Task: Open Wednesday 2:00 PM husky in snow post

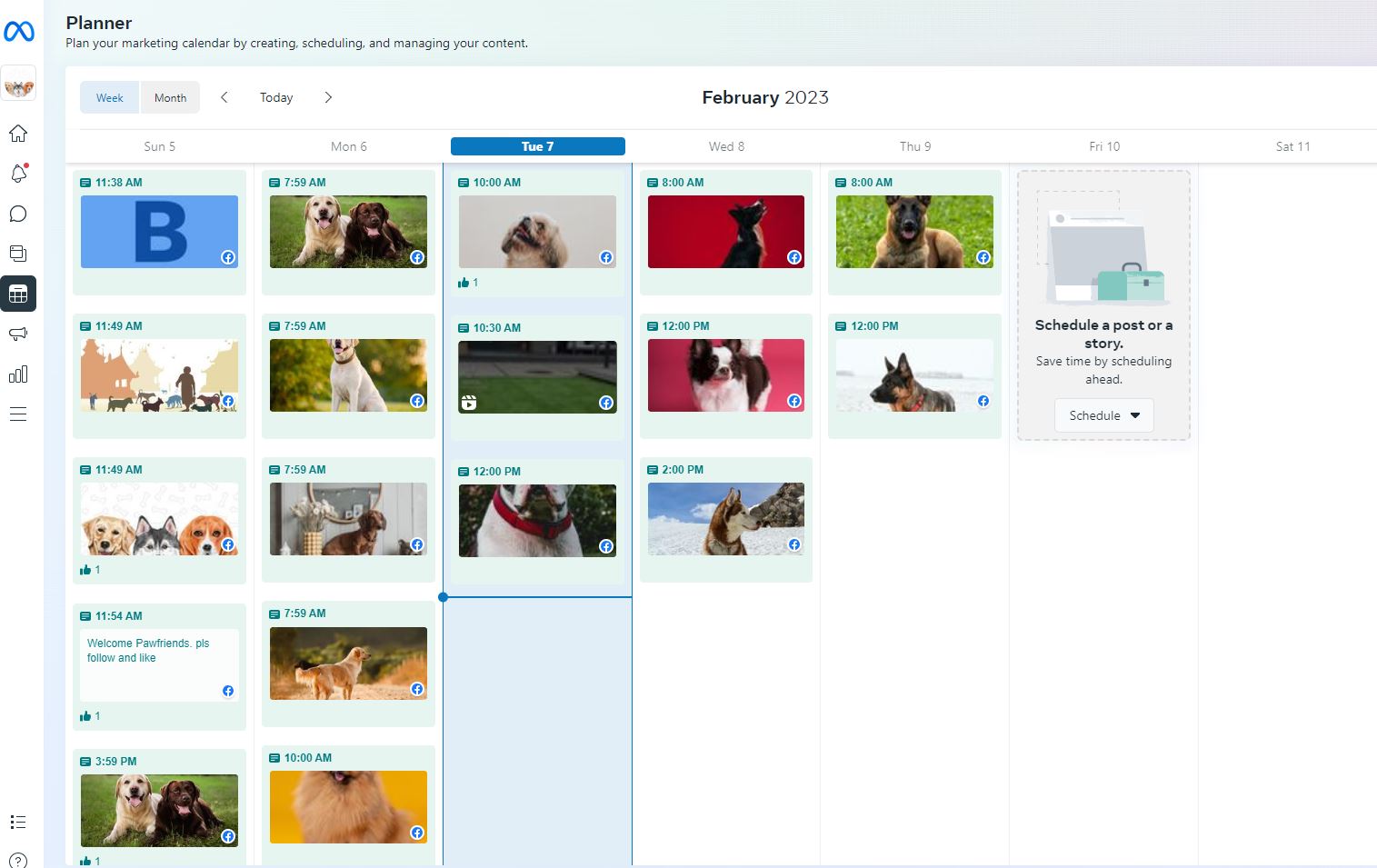Action: point(726,519)
